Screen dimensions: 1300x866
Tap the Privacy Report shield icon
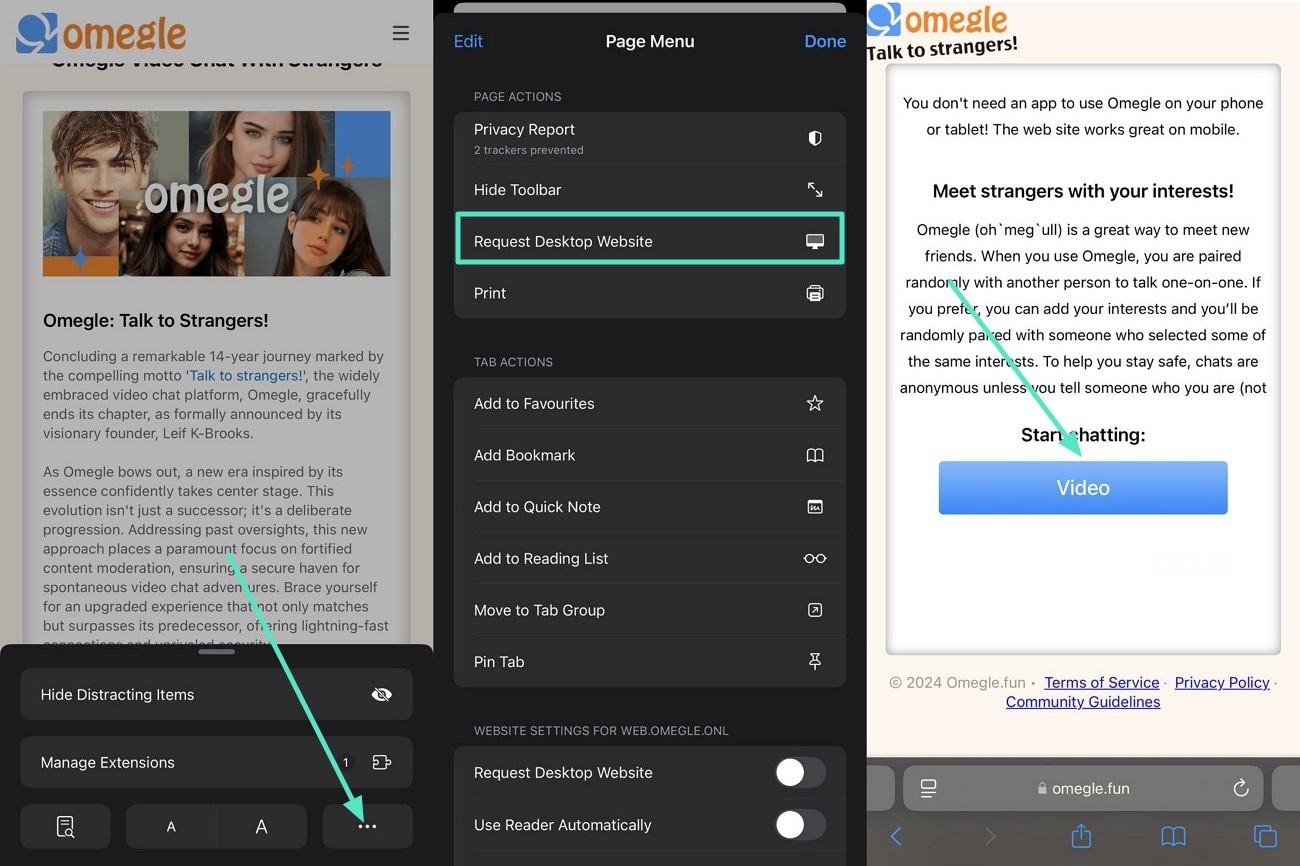point(815,138)
